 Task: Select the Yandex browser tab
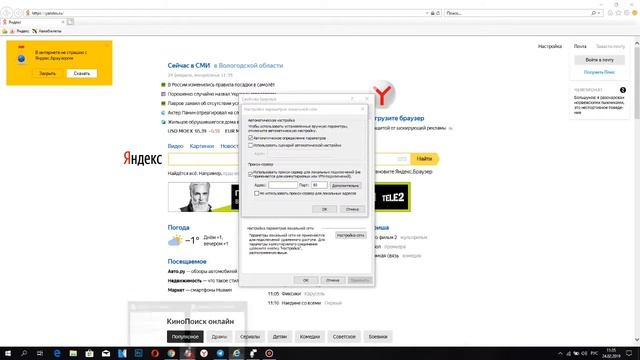click(33, 22)
